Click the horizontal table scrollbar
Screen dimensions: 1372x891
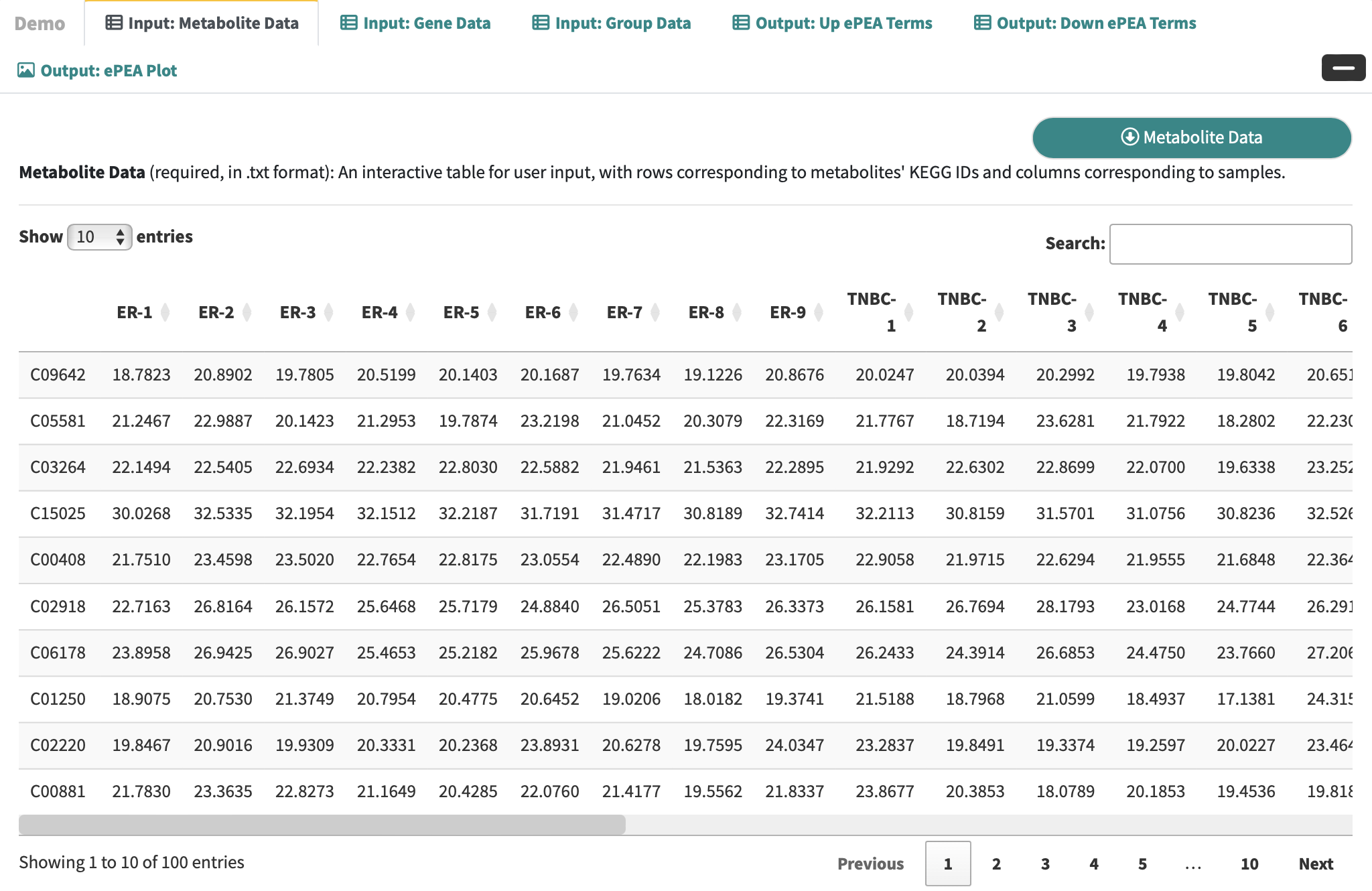[322, 825]
